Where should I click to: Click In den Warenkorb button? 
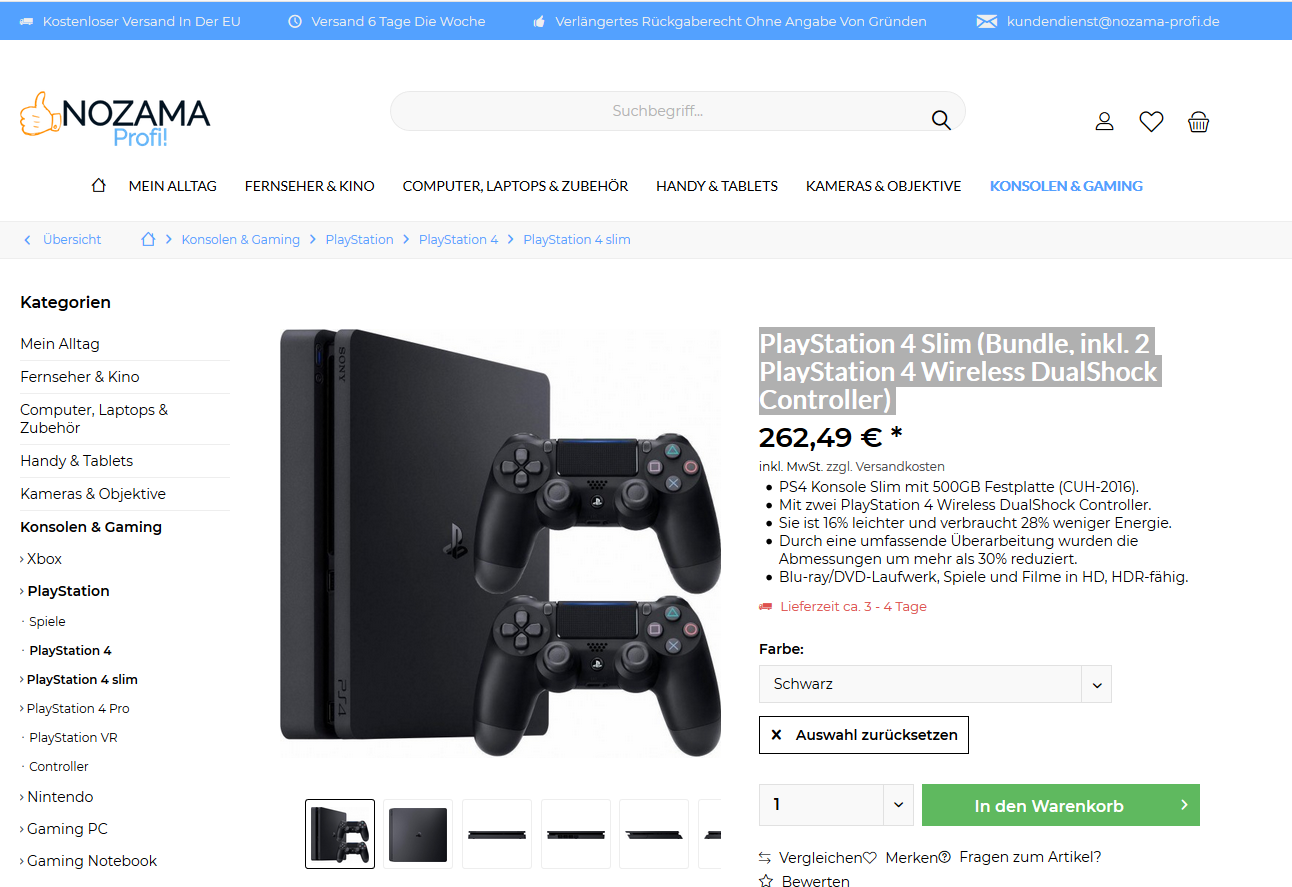tap(1060, 805)
